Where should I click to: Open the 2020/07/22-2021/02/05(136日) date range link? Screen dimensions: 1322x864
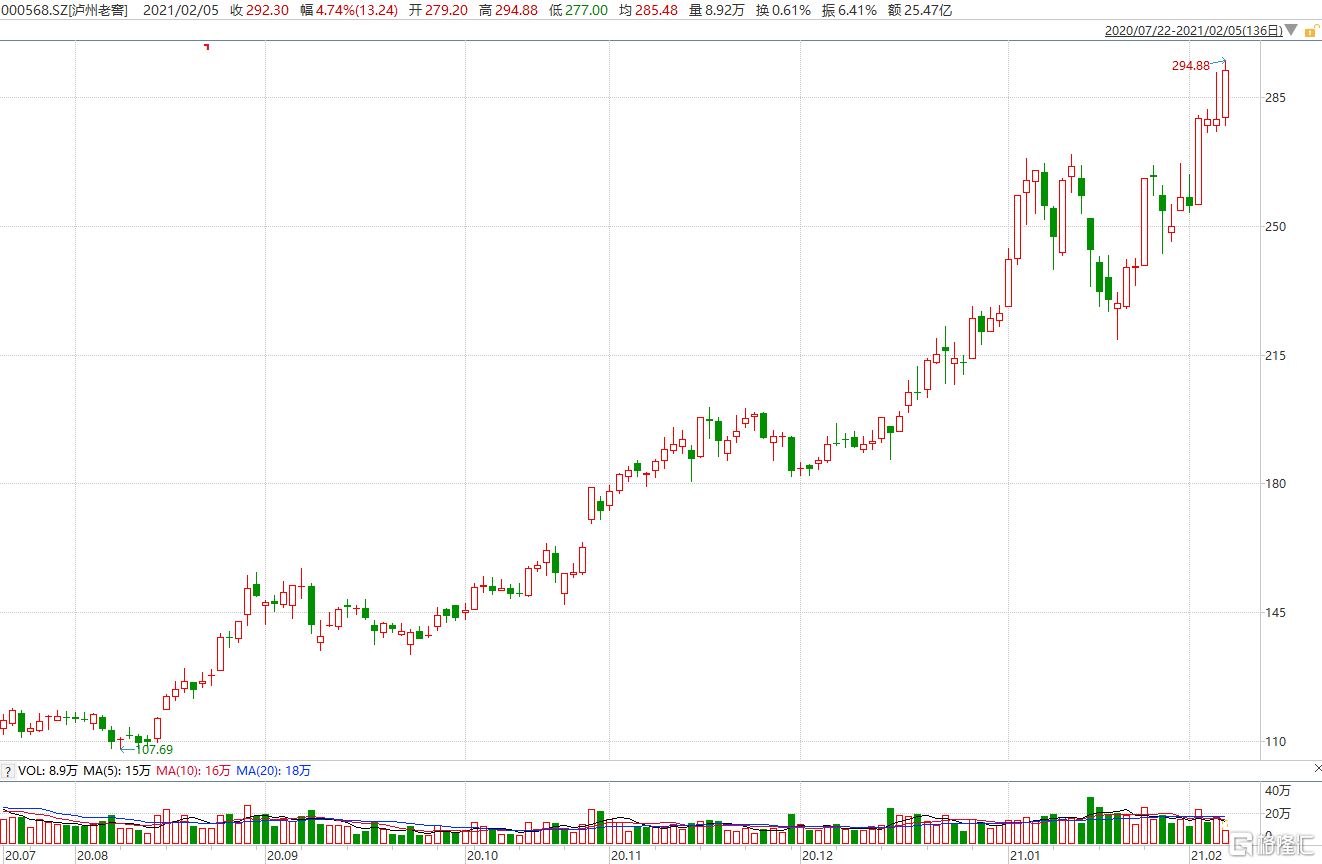pyautogui.click(x=1194, y=31)
